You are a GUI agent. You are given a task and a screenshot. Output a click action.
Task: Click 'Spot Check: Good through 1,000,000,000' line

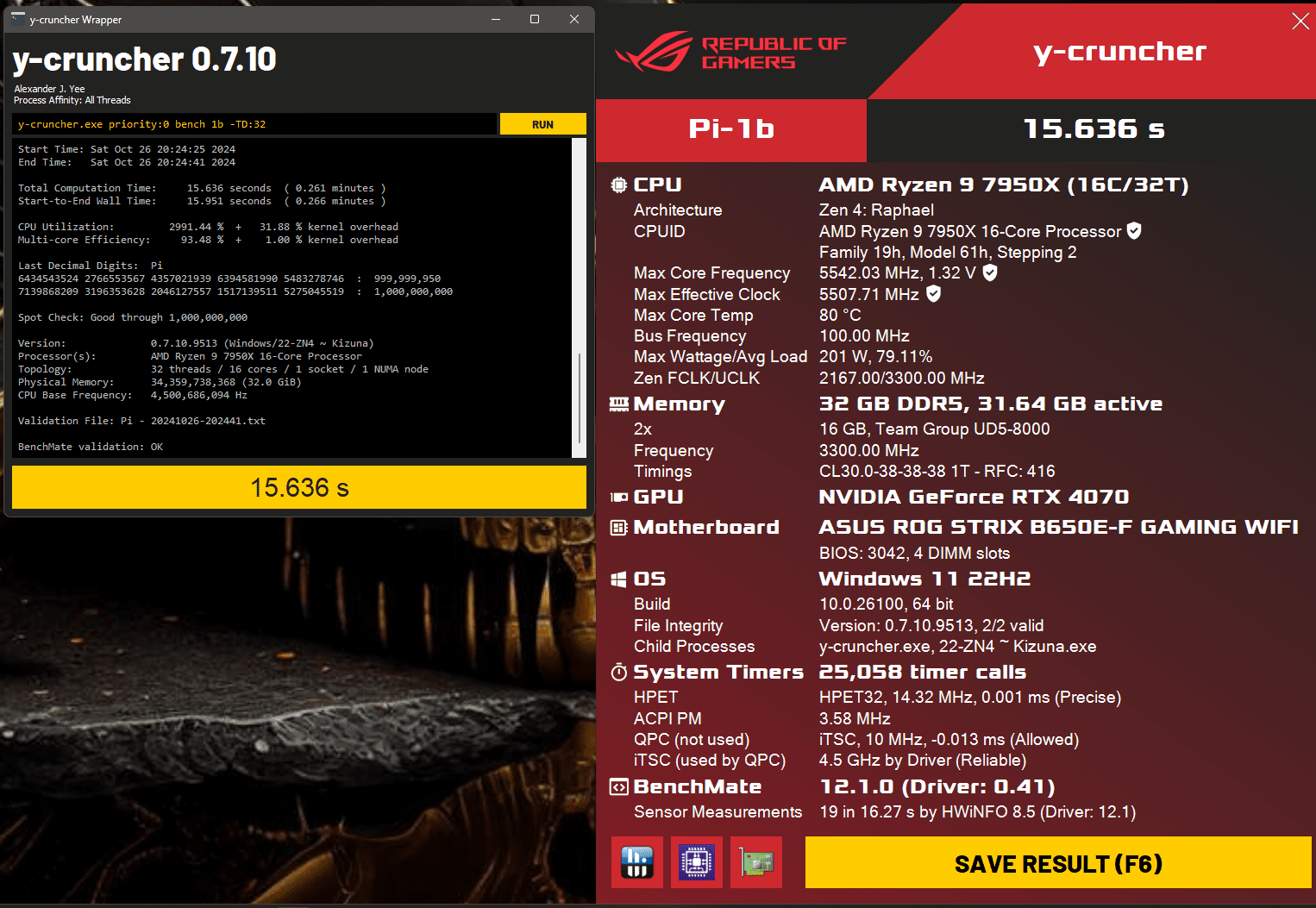coord(133,317)
